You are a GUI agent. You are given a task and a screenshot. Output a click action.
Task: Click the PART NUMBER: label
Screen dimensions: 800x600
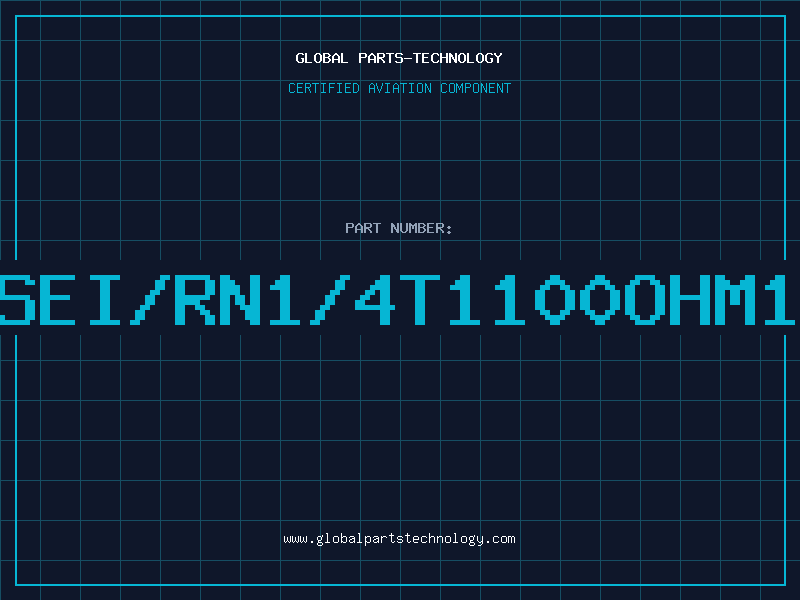coord(399,228)
